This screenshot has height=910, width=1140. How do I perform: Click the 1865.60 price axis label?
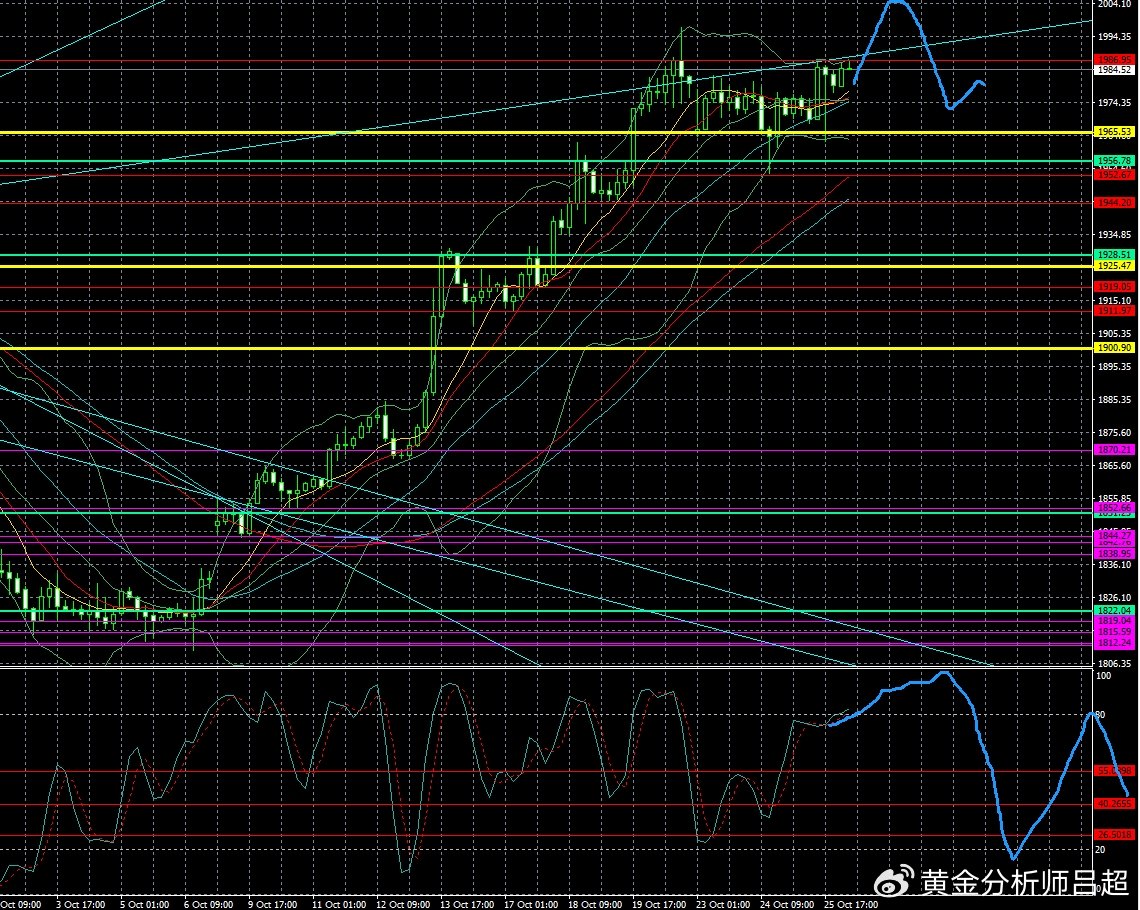(1115, 466)
